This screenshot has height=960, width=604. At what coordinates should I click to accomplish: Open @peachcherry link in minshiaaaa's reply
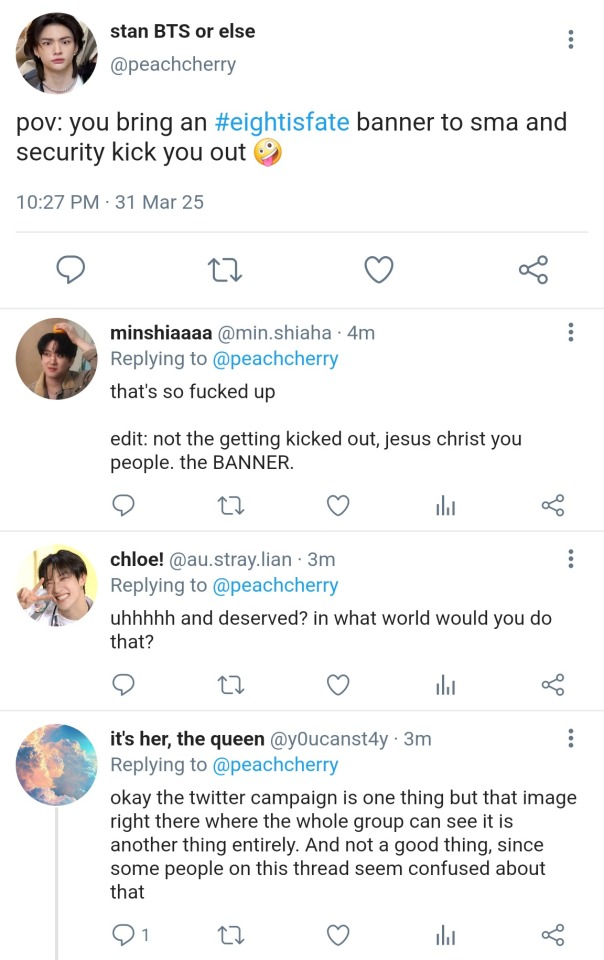[276, 358]
